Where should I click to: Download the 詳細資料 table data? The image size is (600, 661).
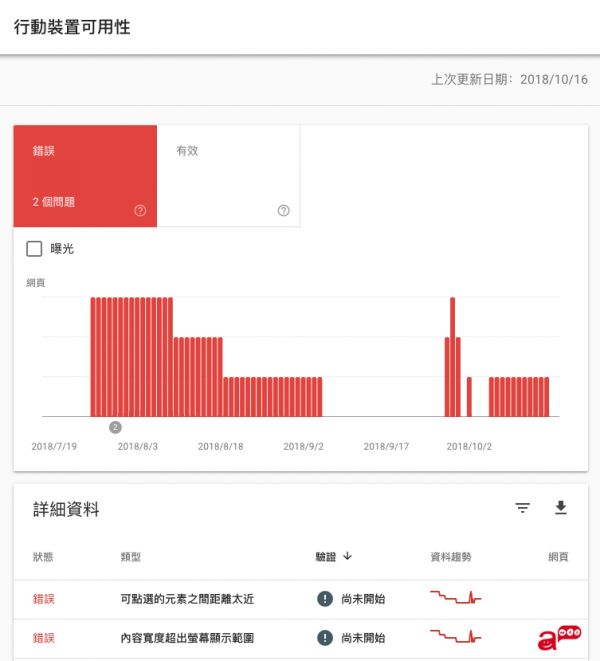tap(560, 508)
